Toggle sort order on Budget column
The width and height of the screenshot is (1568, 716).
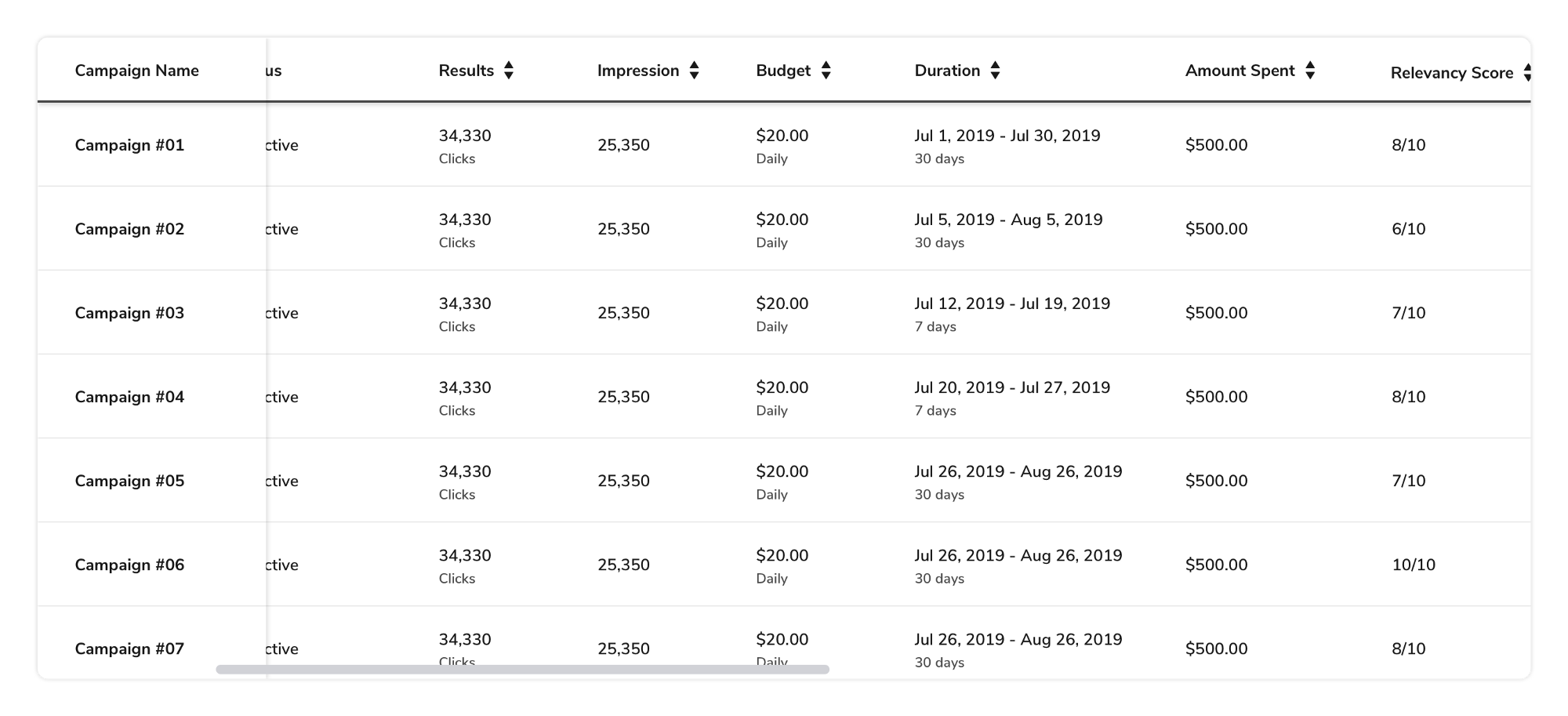coord(826,71)
